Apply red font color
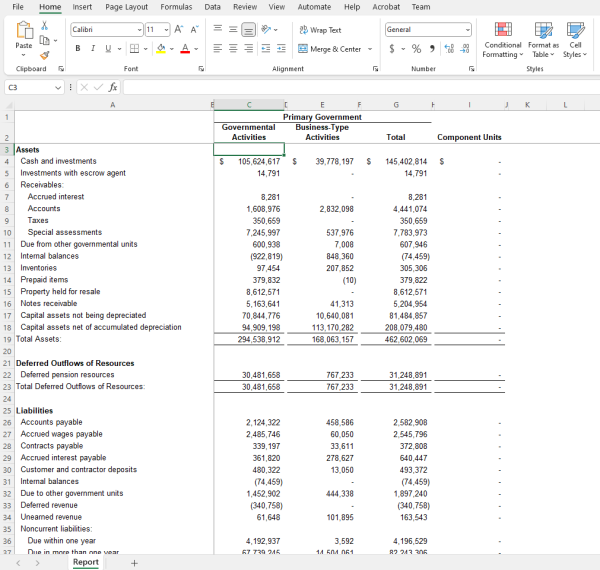 click(x=185, y=49)
